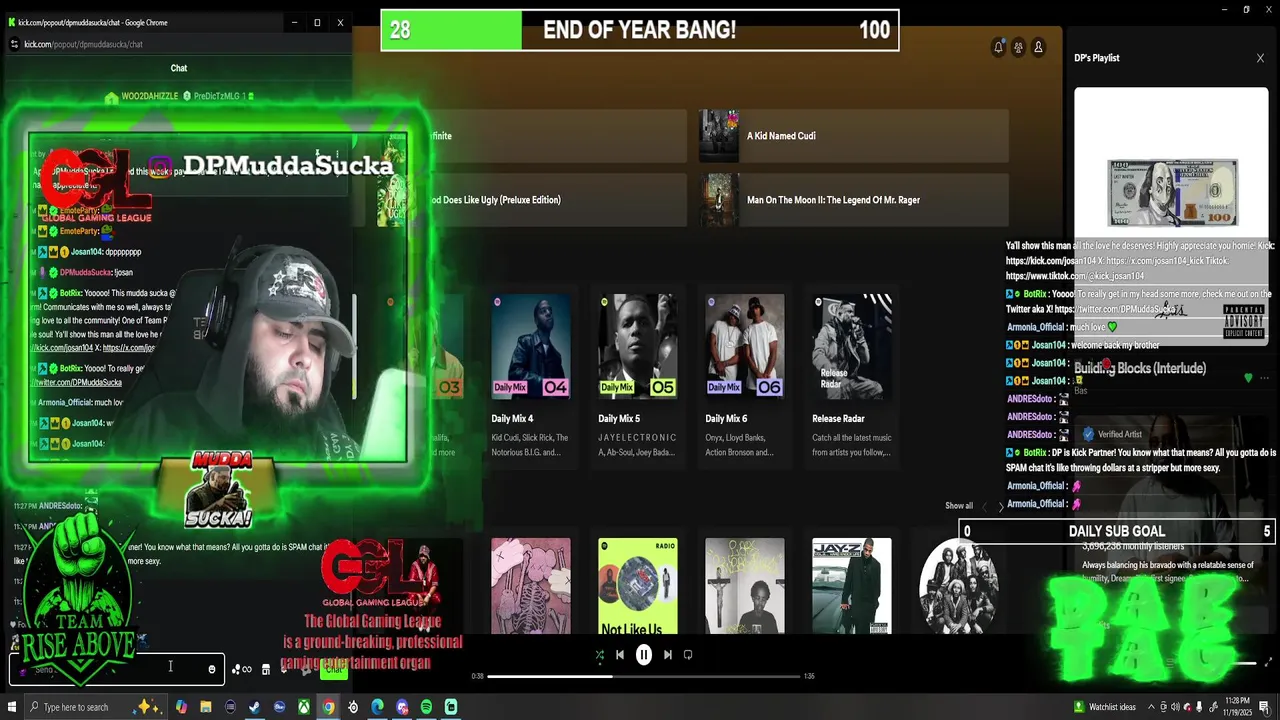Open the Not Like Us radio cover
Screen dimensions: 1280x720
click(638, 586)
